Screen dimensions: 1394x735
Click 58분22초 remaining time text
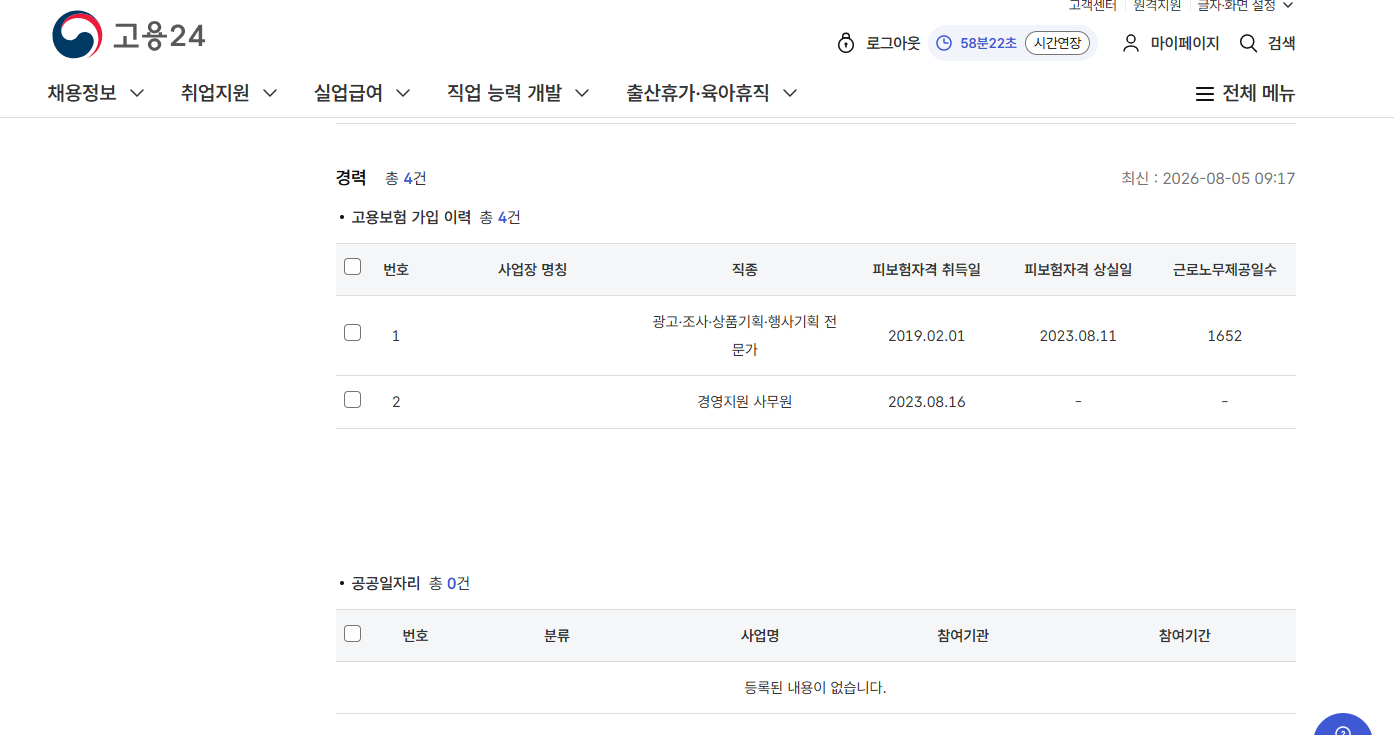pyautogui.click(x=988, y=43)
